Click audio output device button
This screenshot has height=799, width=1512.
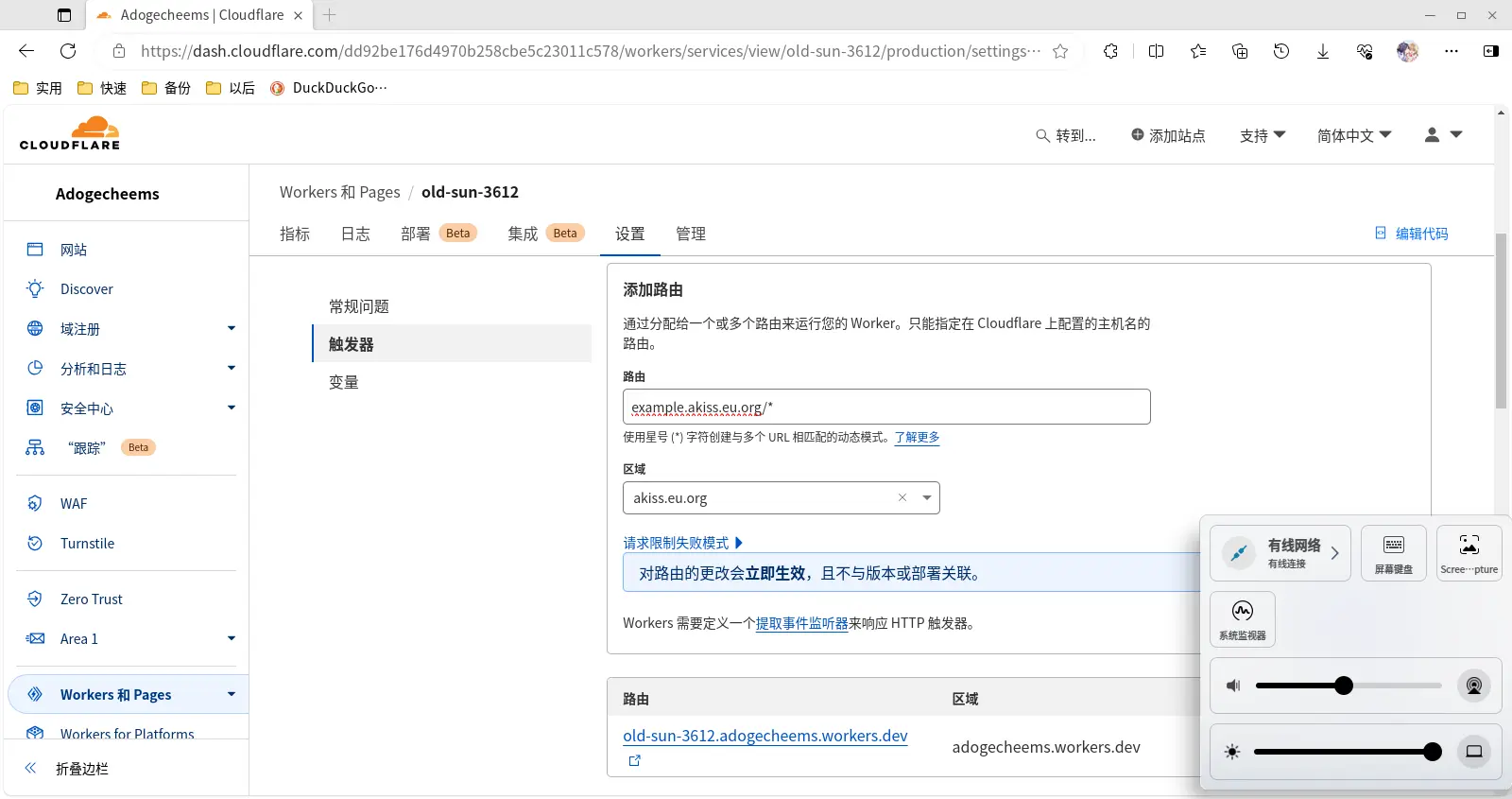[x=1473, y=686]
